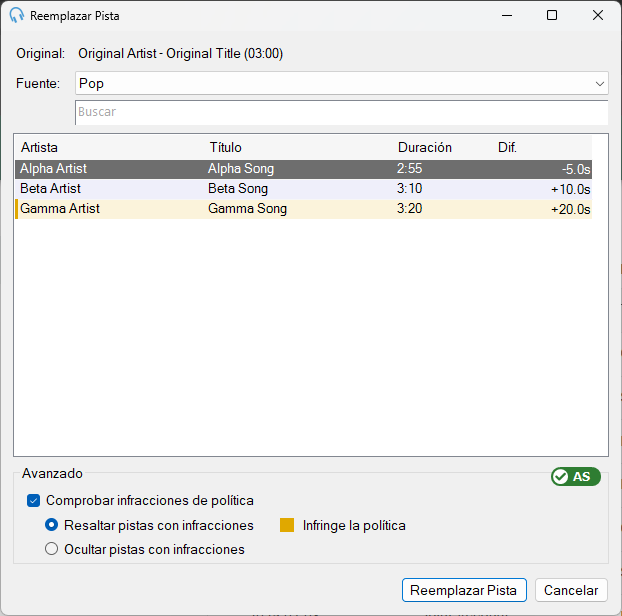Minimize the Reemplazar Pista dialog
The width and height of the screenshot is (622, 616).
507,15
